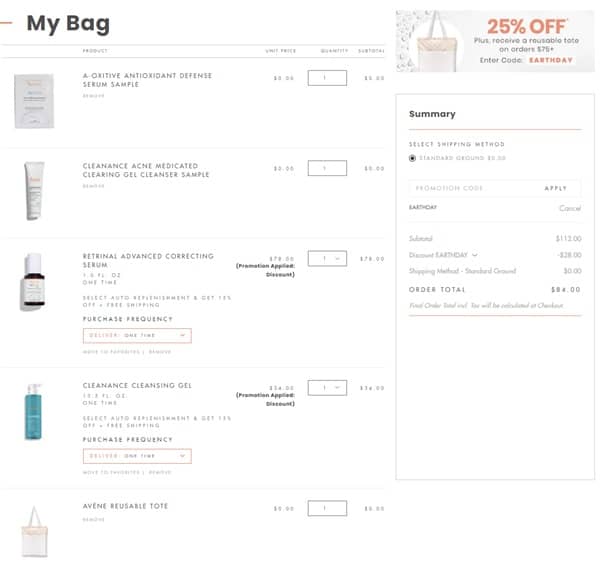
Task: Click the Apply promotion code button
Action: [x=555, y=188]
